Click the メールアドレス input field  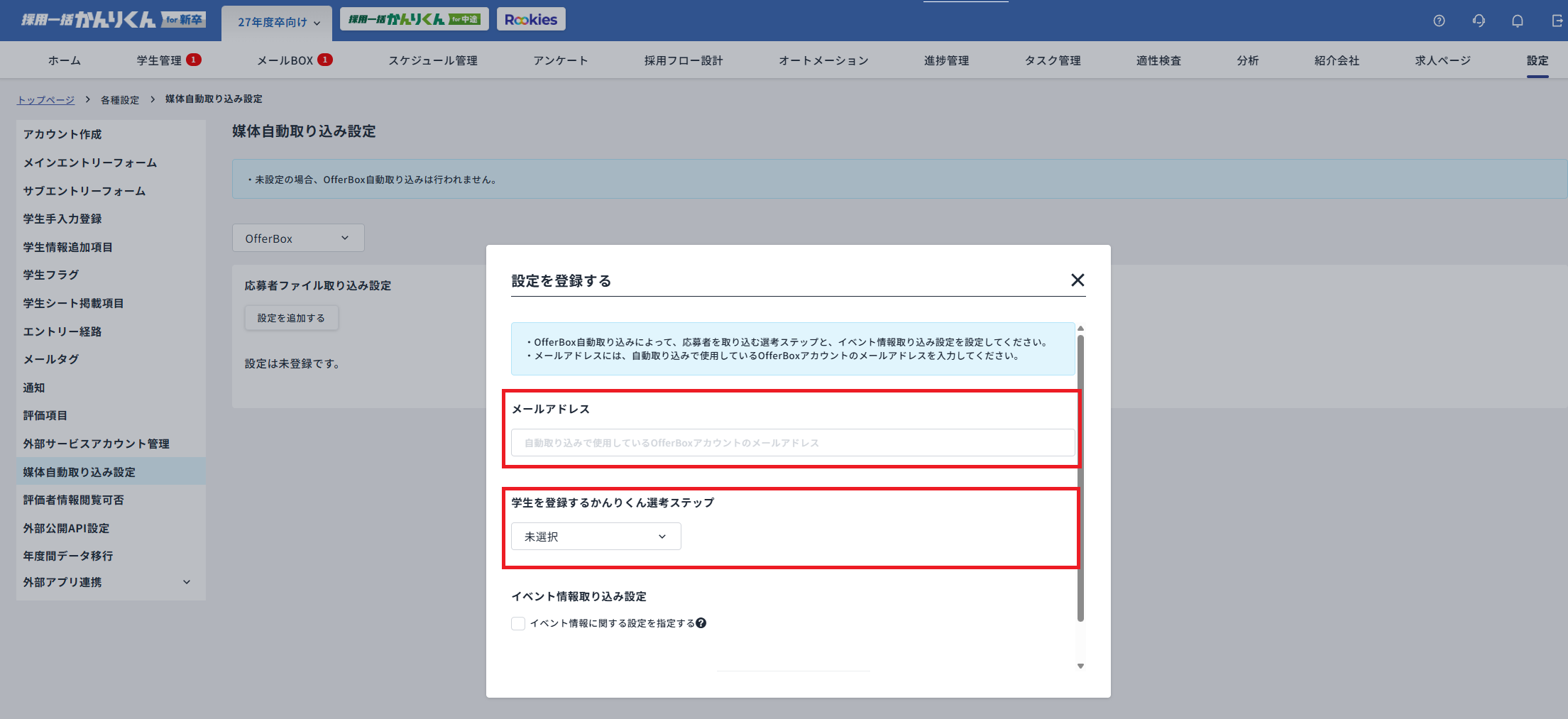[792, 442]
